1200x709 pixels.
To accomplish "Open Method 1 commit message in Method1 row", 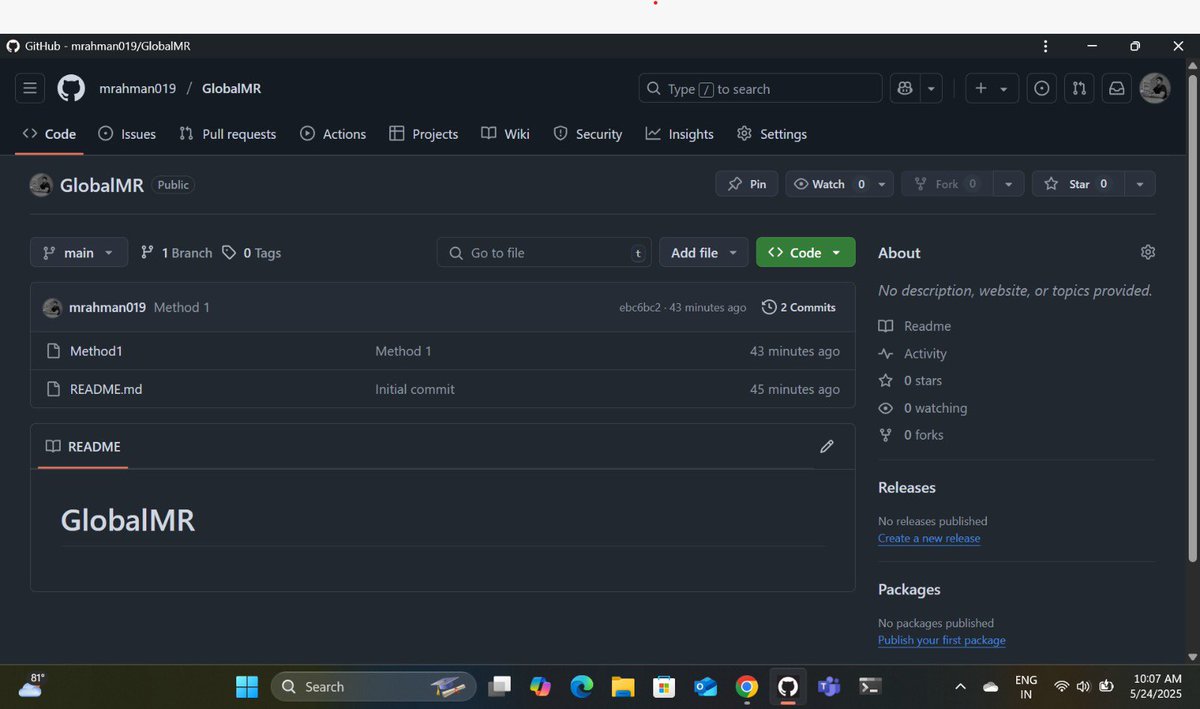I will (403, 351).
